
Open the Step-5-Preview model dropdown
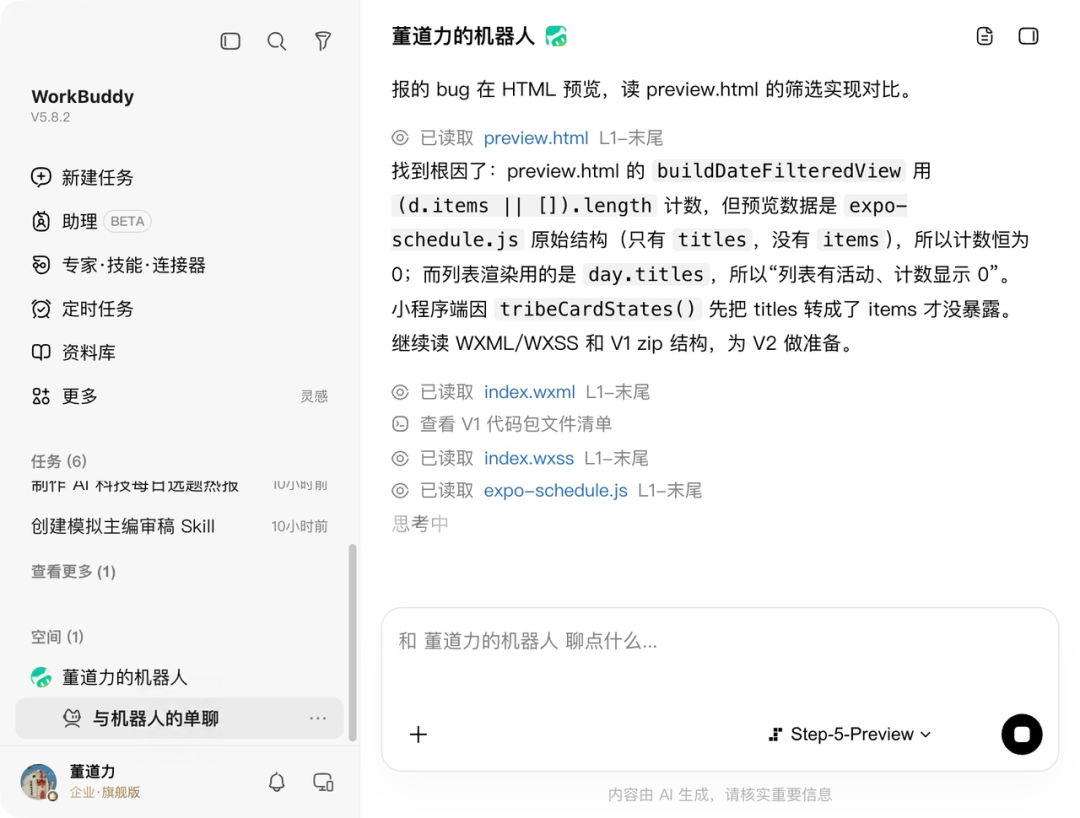(850, 735)
